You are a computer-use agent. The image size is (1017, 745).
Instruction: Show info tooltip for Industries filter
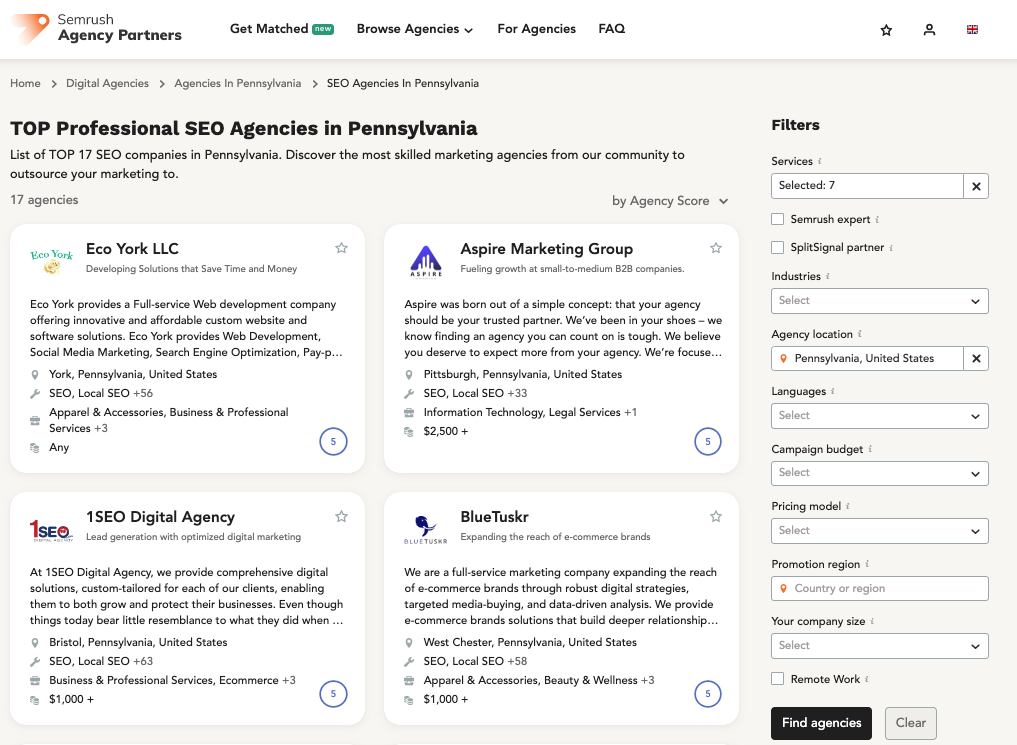pos(828,276)
